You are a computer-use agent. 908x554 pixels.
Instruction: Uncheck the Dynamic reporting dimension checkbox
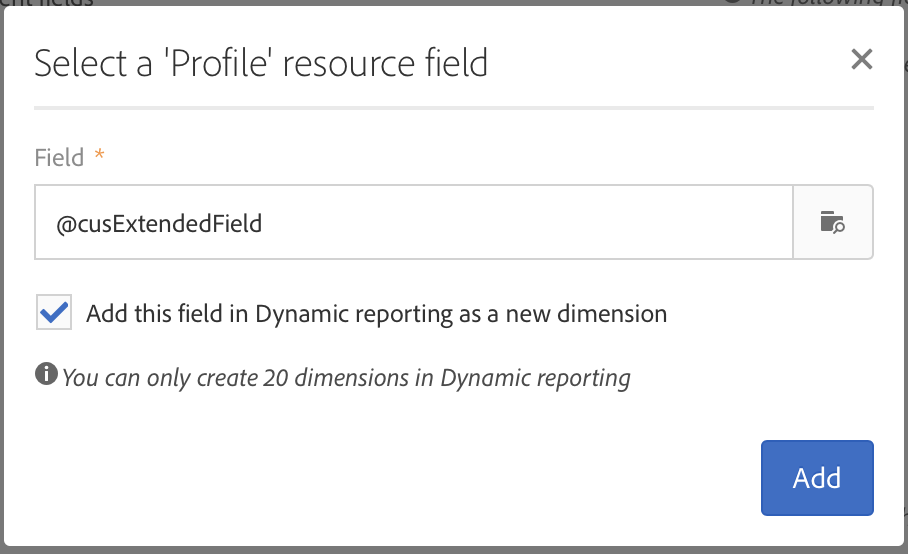[x=54, y=313]
